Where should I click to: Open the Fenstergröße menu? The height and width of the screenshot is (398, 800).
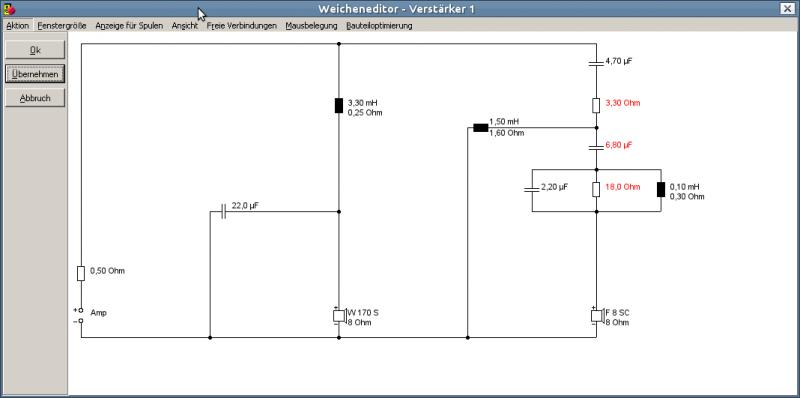click(x=62, y=26)
